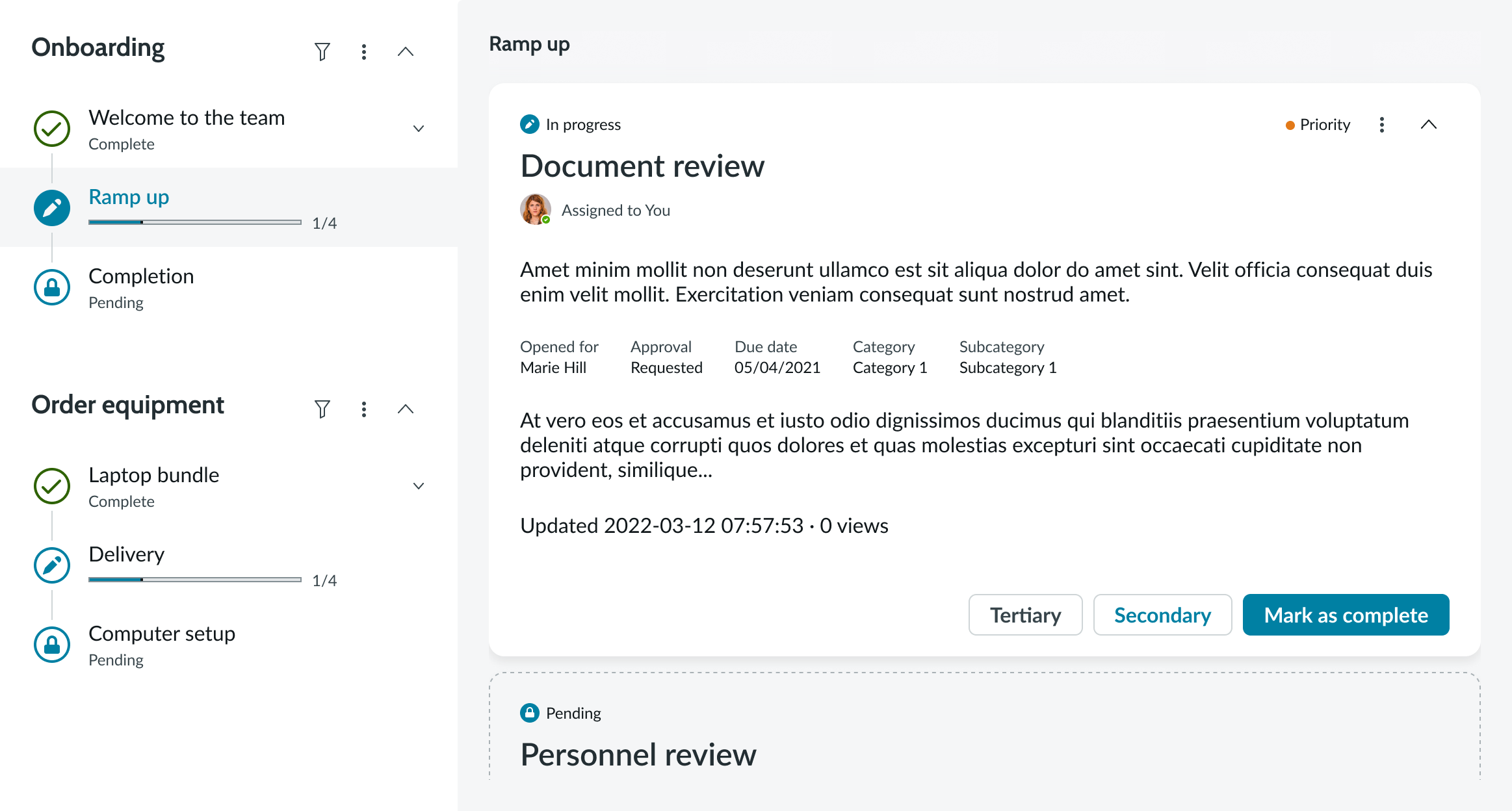
Task: Open the Onboarding filter icon
Action: tap(322, 51)
